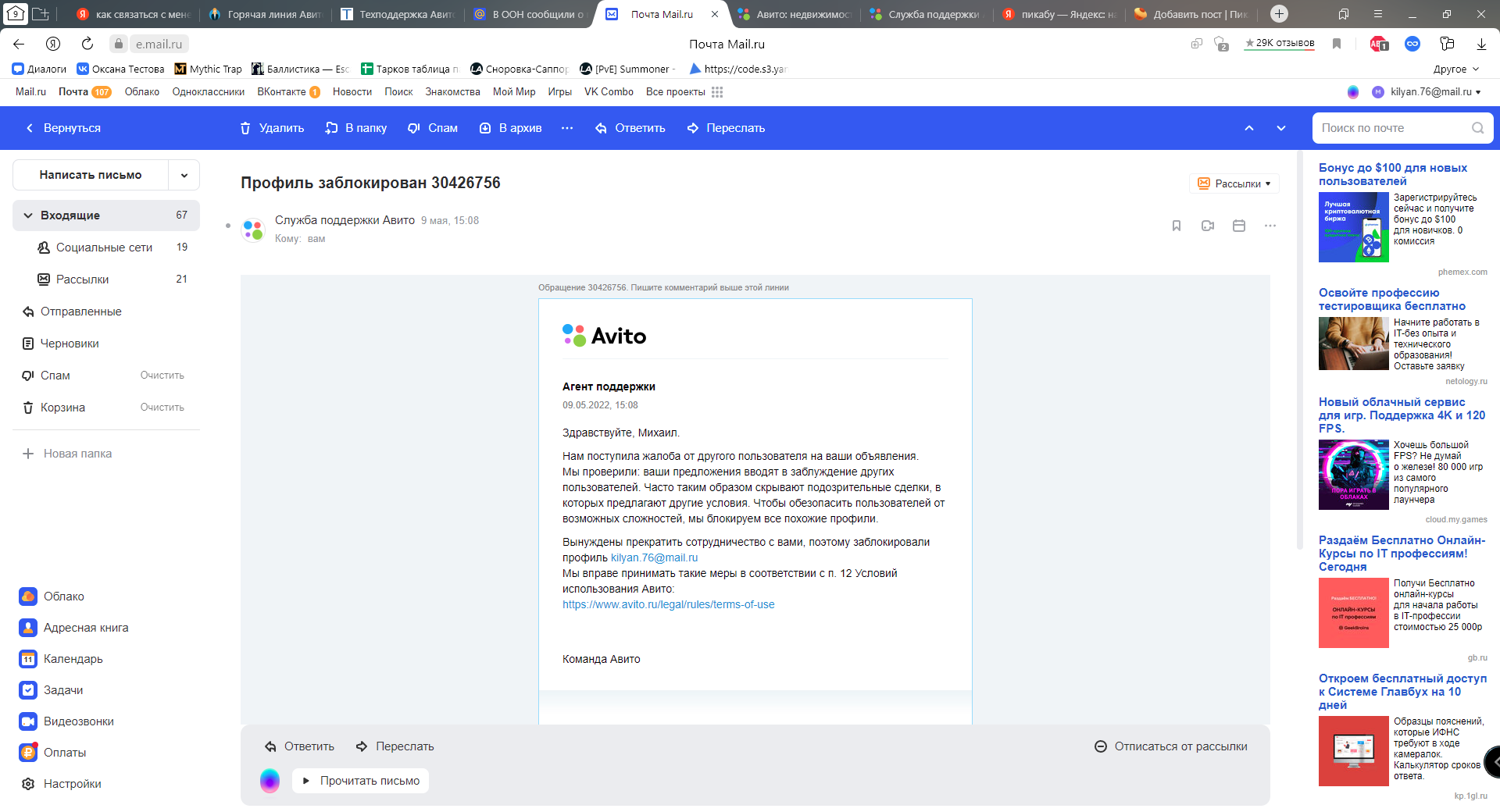Click Отписаться от рассылки unsubscribe
Image resolution: width=1500 pixels, height=812 pixels.
pyautogui.click(x=1171, y=746)
